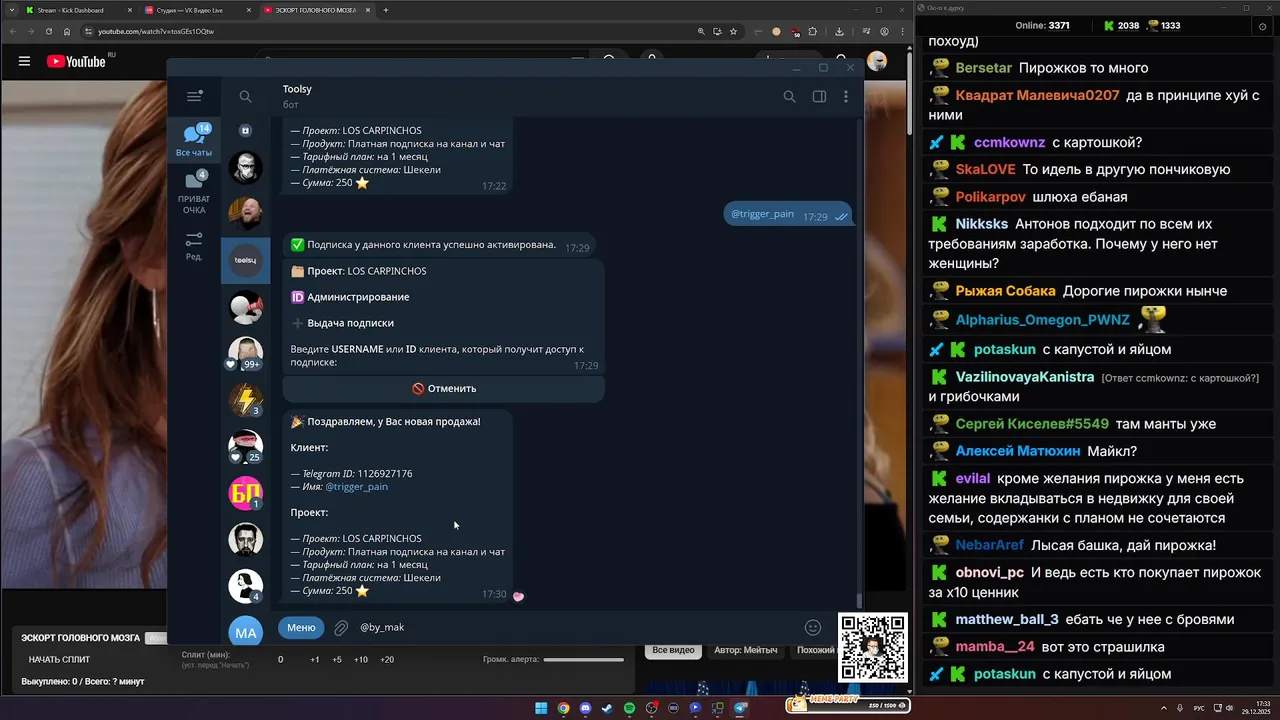Click 'НАЧАТЬ СПЛИТ' button

(59, 659)
